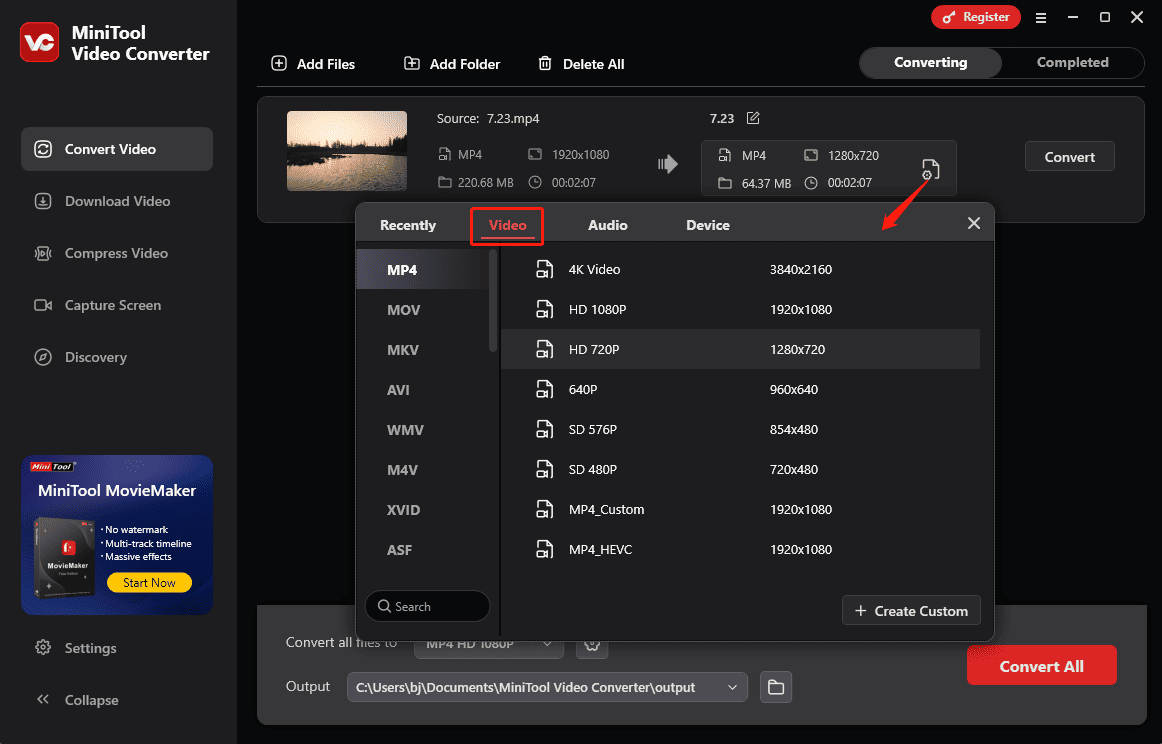Click the gear icon beside the format dropdown

[592, 645]
